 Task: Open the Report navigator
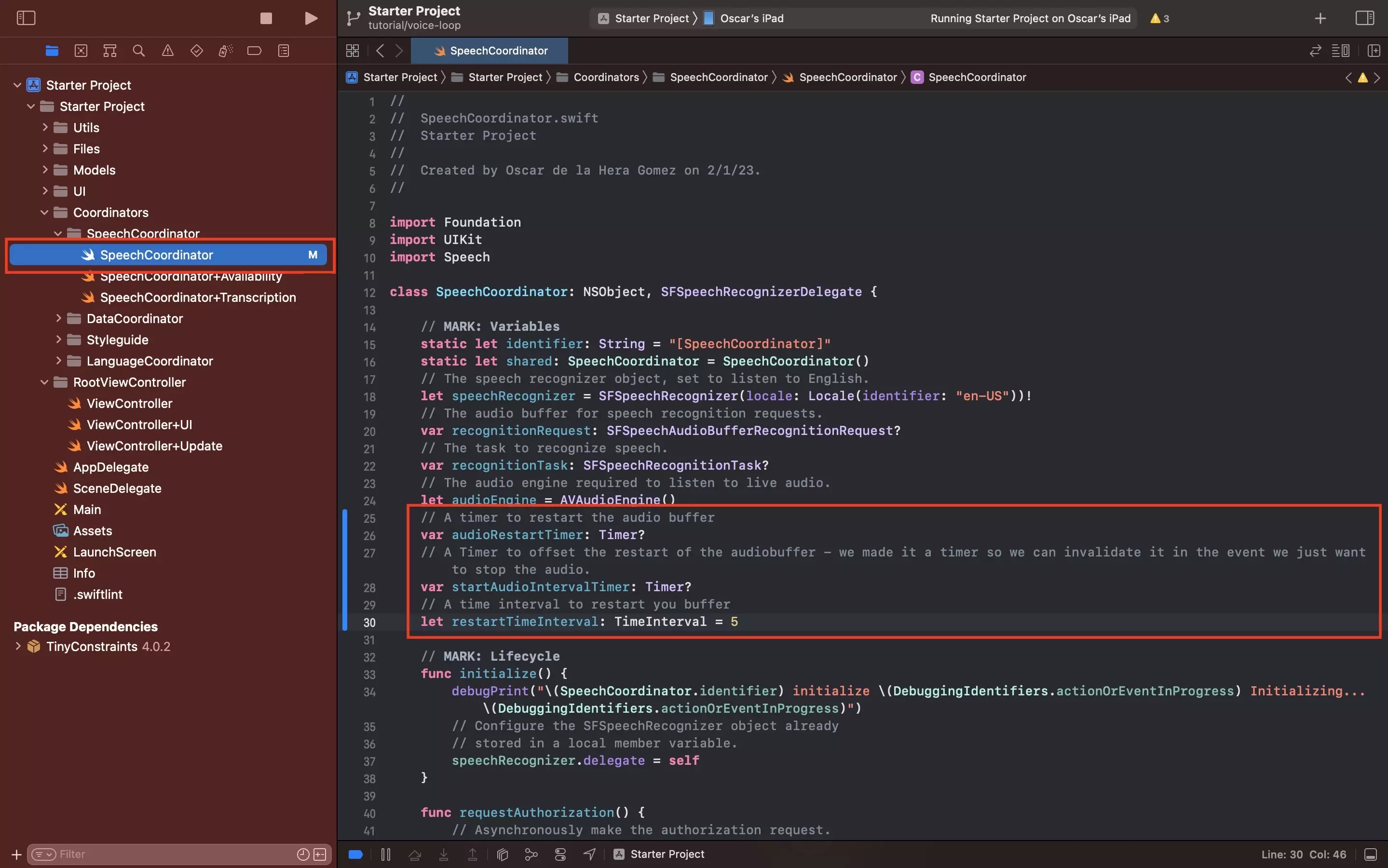point(284,51)
